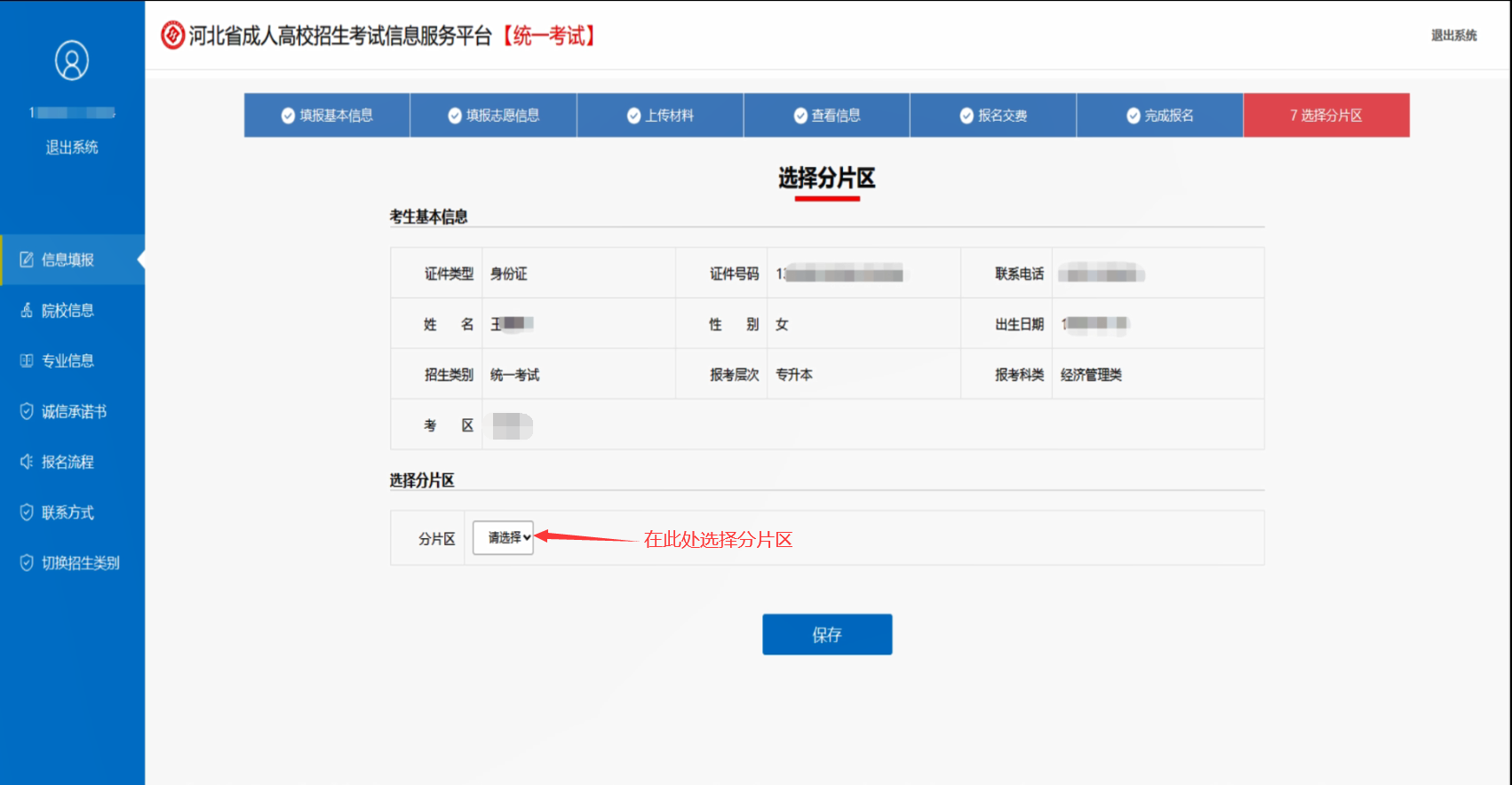Click the 报名流程 speaker icon

(x=27, y=462)
